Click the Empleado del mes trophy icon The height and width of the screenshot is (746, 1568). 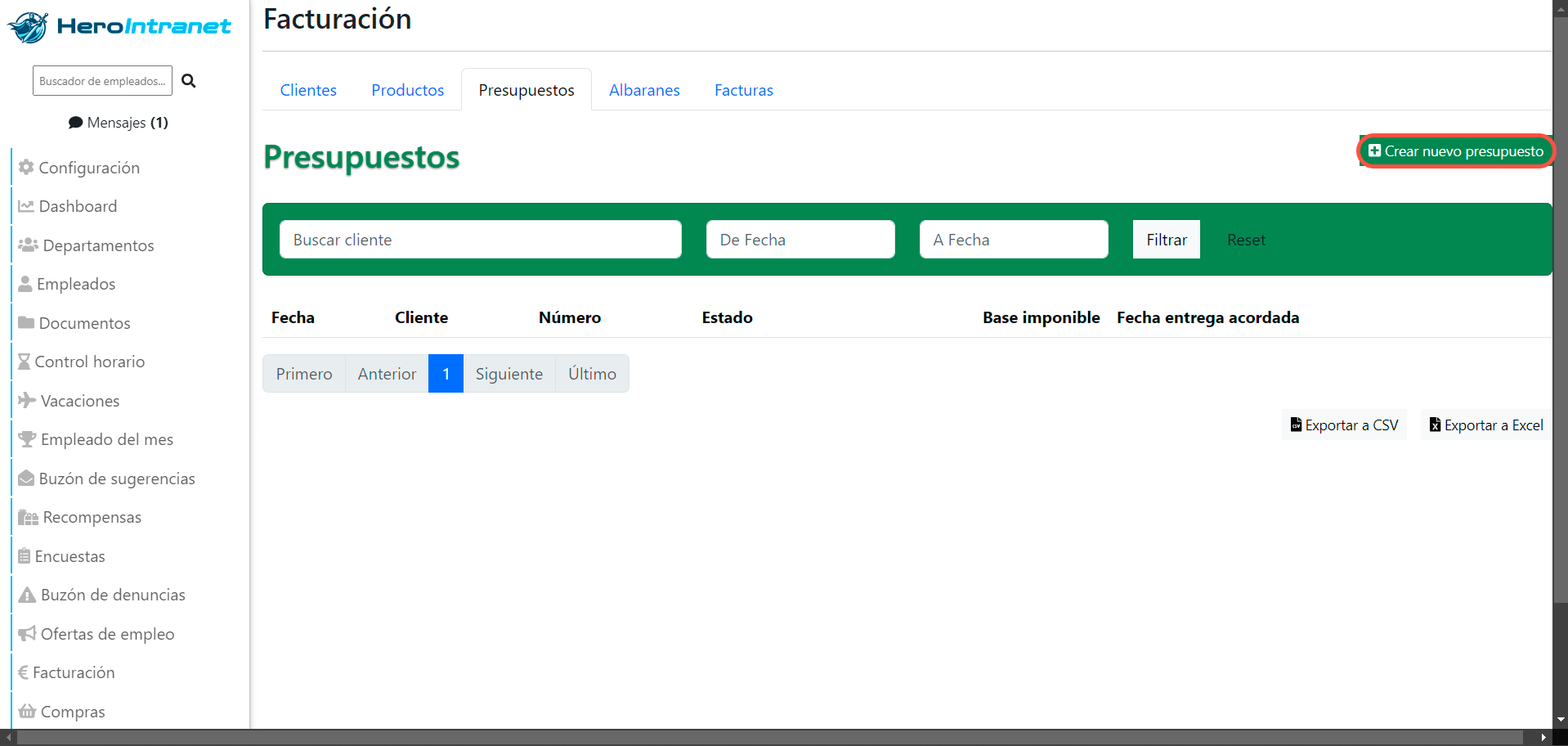27,439
